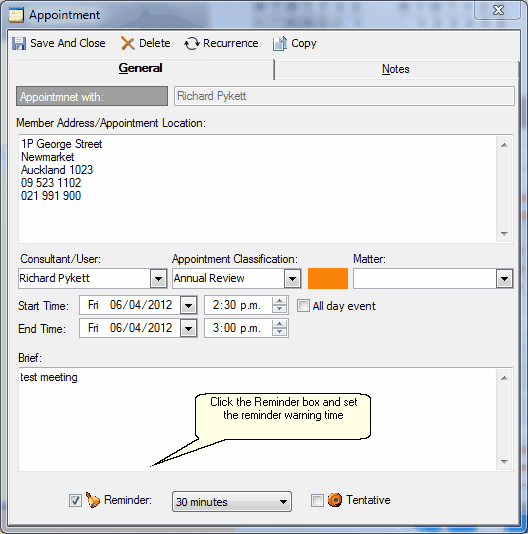Open the 30 minutes reminder dropdown
This screenshot has width=528, height=534.
(x=232, y=501)
